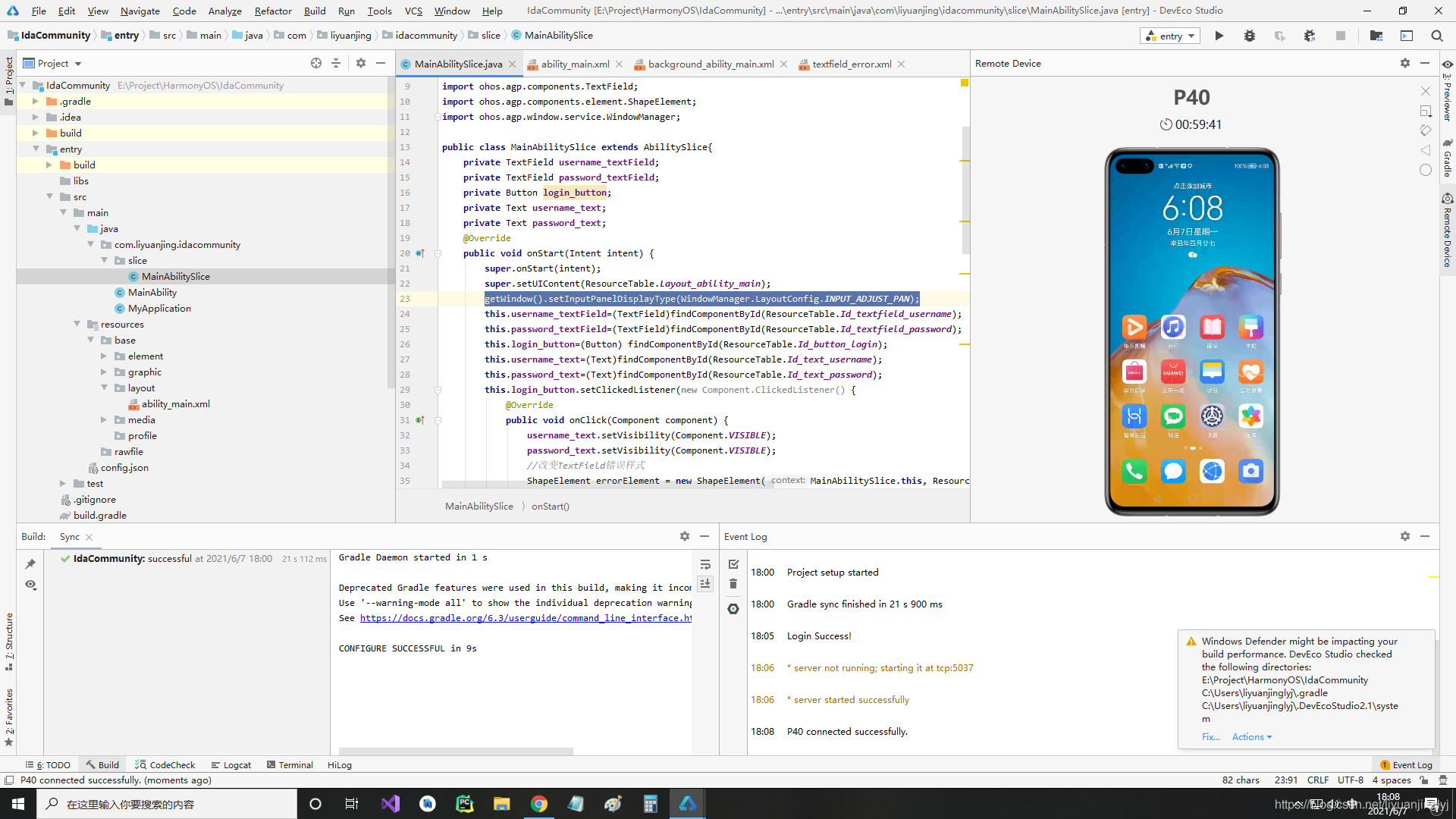1456x819 pixels.
Task: Clear Event Log with the trash icon
Action: pyautogui.click(x=733, y=583)
